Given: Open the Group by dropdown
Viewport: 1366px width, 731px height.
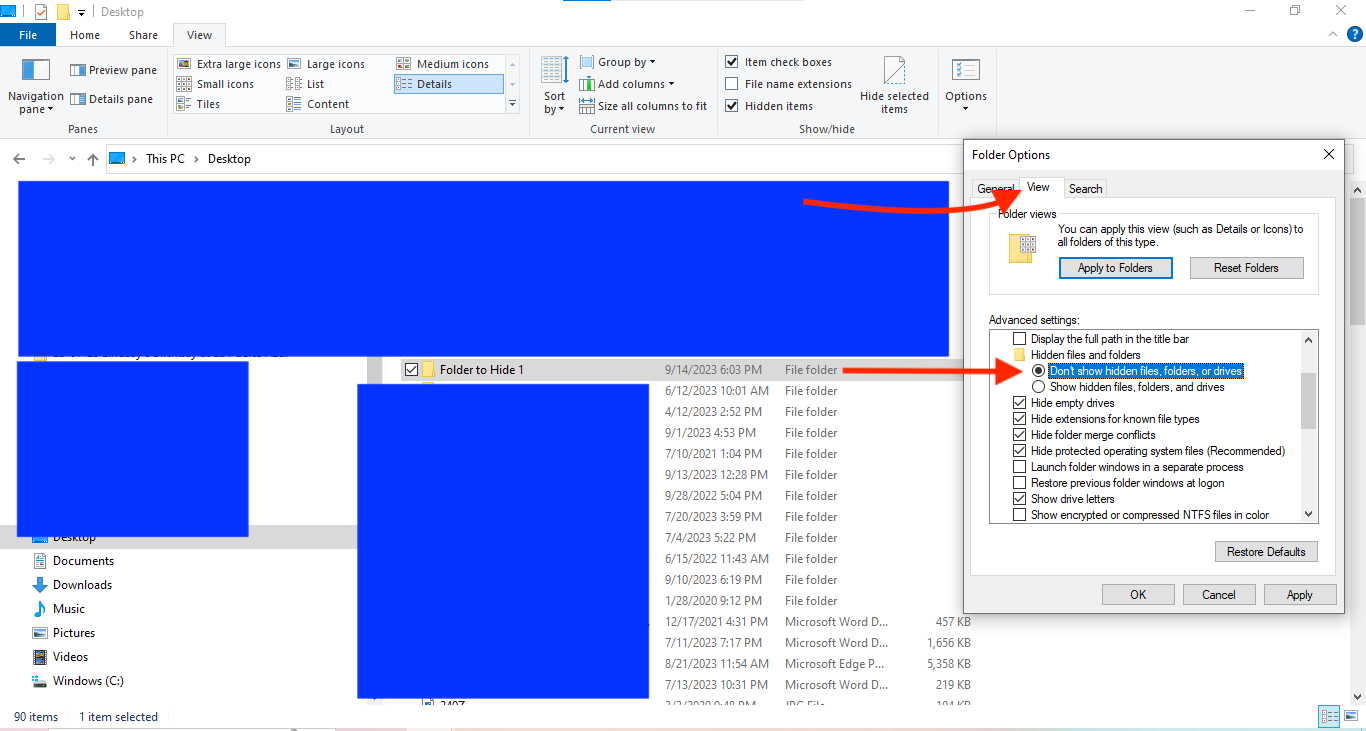Looking at the screenshot, I should (624, 61).
